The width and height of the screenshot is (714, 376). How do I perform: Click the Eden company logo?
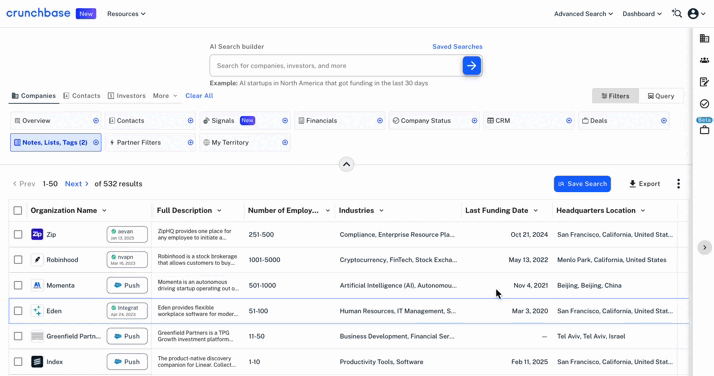point(37,311)
